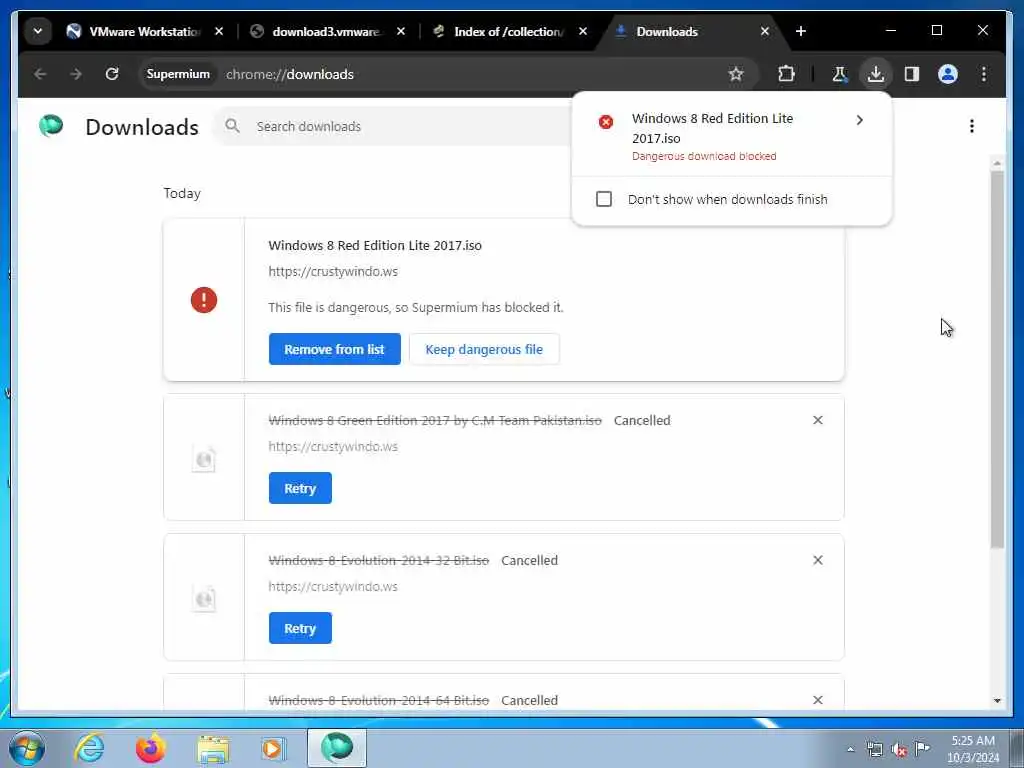Click the muted volume tray icon
1024x768 pixels.
[x=899, y=749]
